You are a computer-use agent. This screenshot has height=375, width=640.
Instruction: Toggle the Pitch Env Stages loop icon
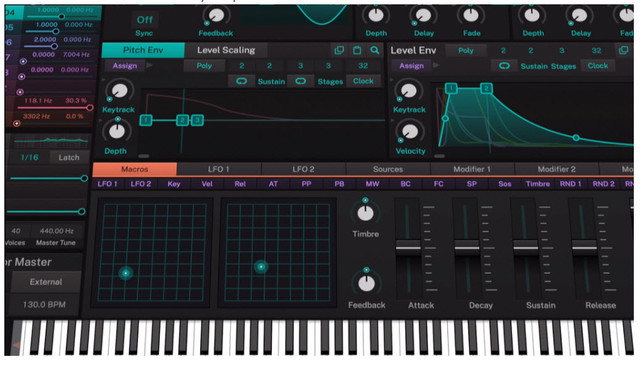pos(300,81)
